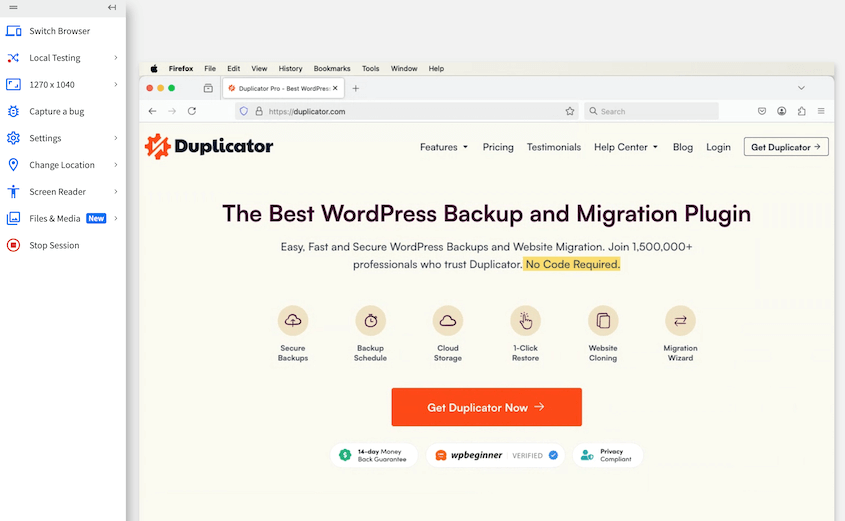
Task: Click the Duplicator logo
Action: [209, 147]
